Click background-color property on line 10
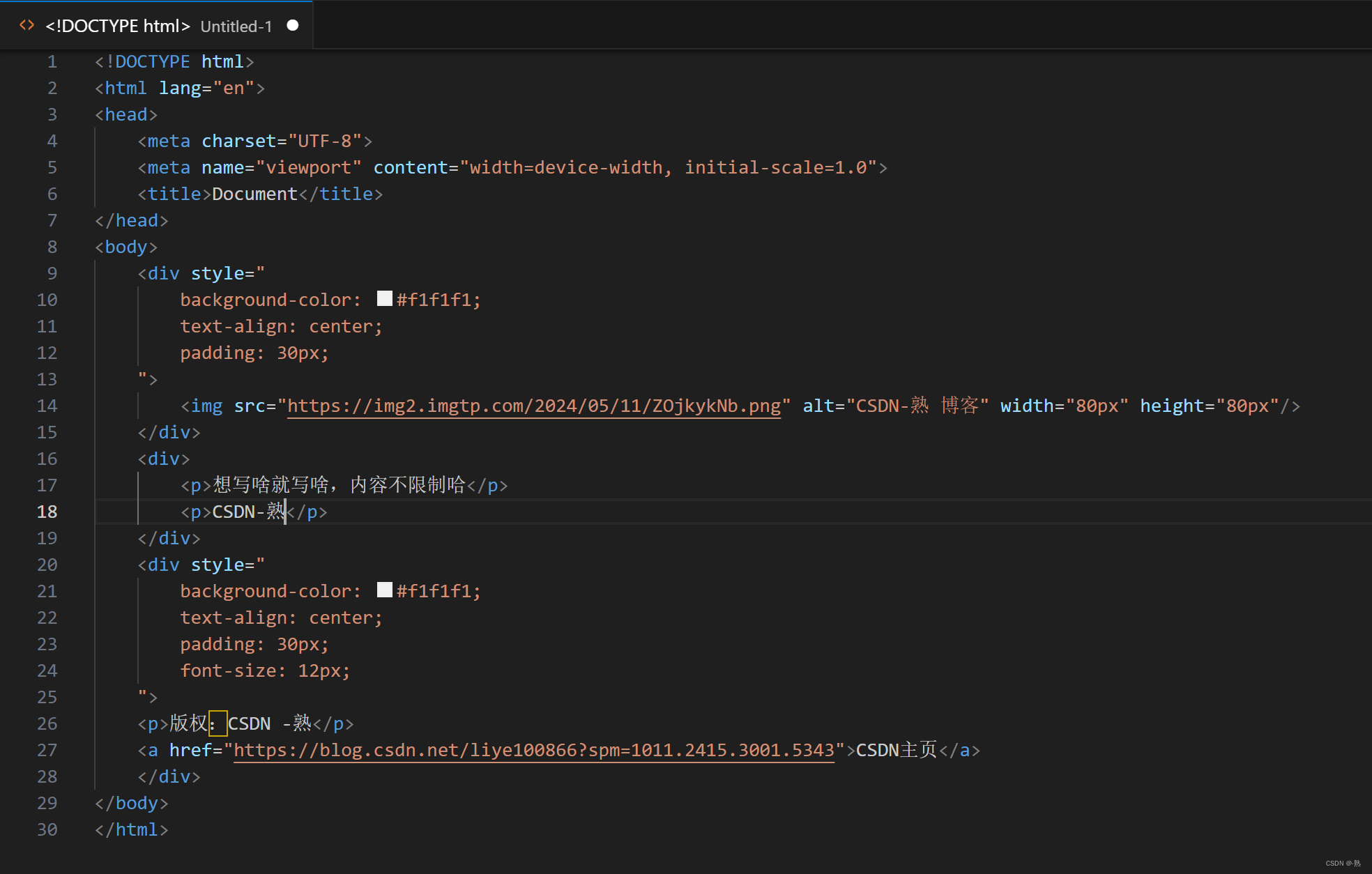 pos(266,300)
